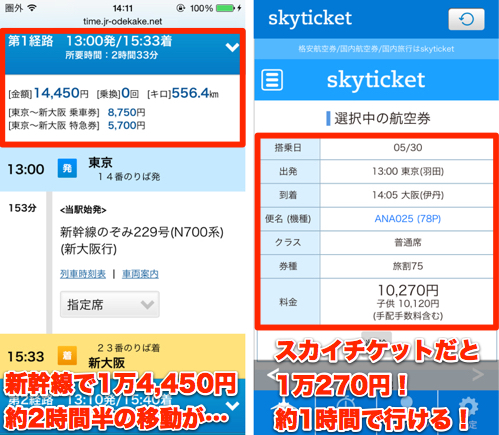The image size is (499, 435).
Task: Select the 556.4km distance value
Action: (x=195, y=93)
